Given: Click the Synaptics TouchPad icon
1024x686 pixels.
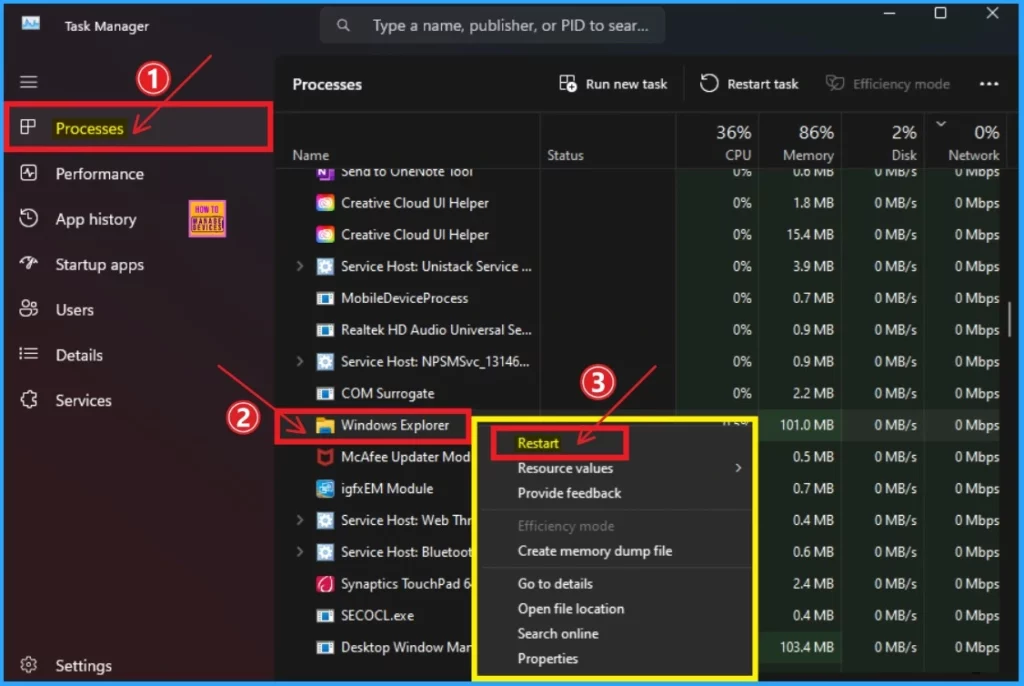Looking at the screenshot, I should coord(325,584).
